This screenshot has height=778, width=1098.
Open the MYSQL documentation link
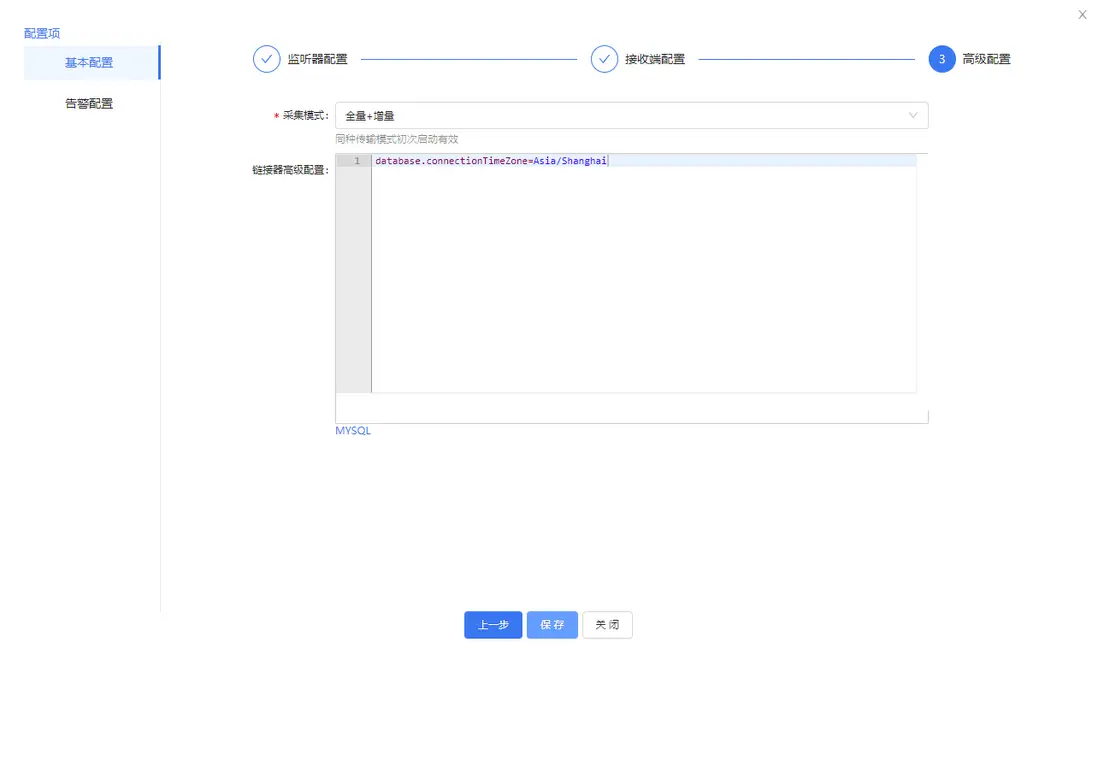point(352,430)
